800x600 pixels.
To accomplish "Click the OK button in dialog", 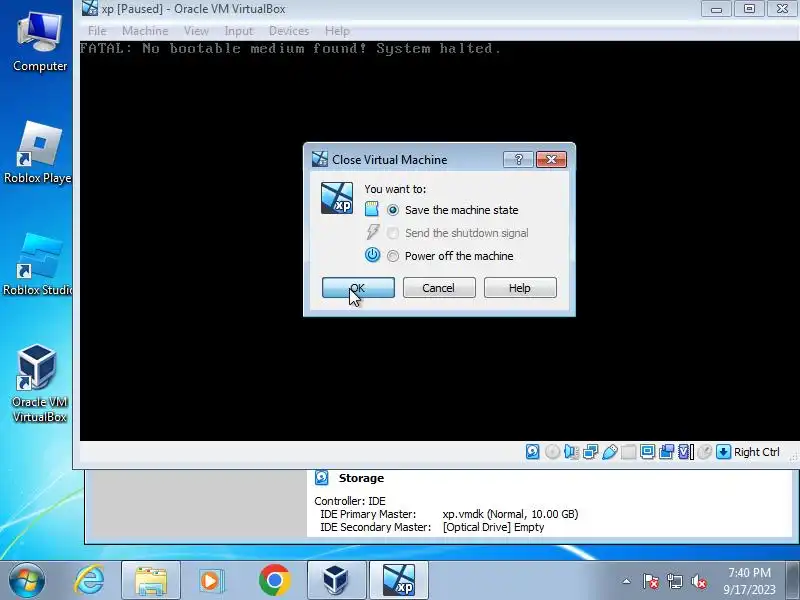I will click(x=358, y=288).
